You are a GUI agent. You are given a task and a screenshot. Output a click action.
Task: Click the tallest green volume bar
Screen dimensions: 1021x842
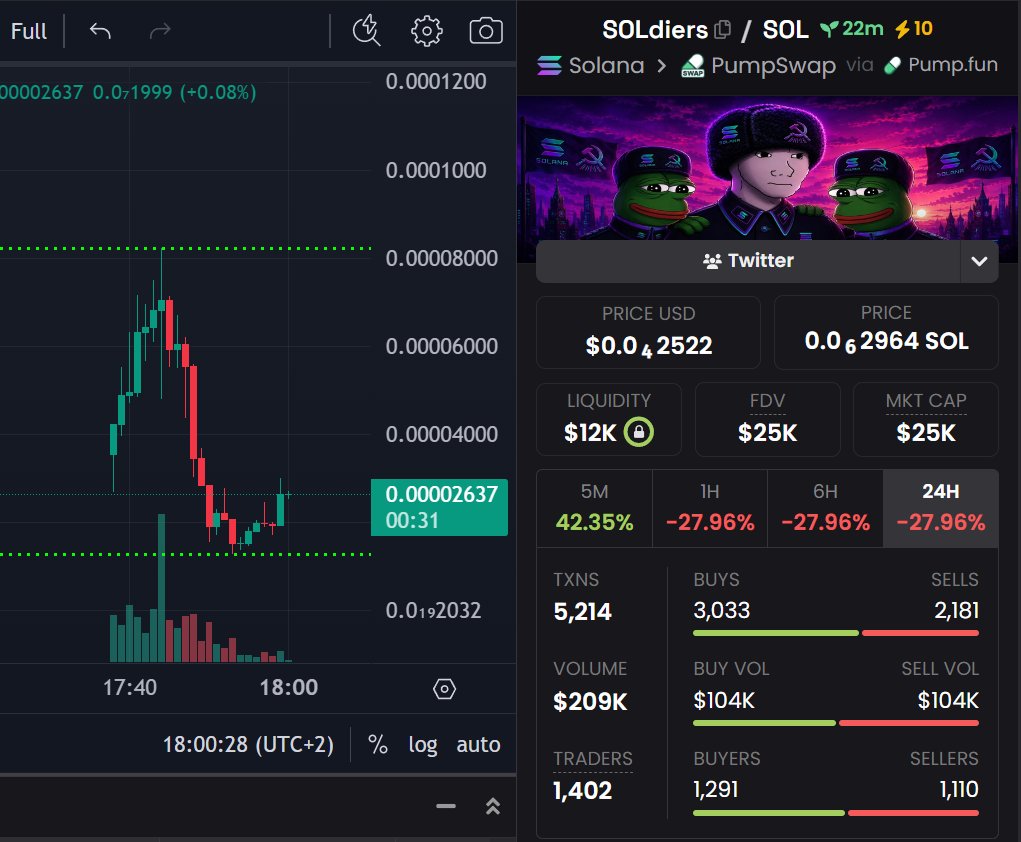[161, 587]
